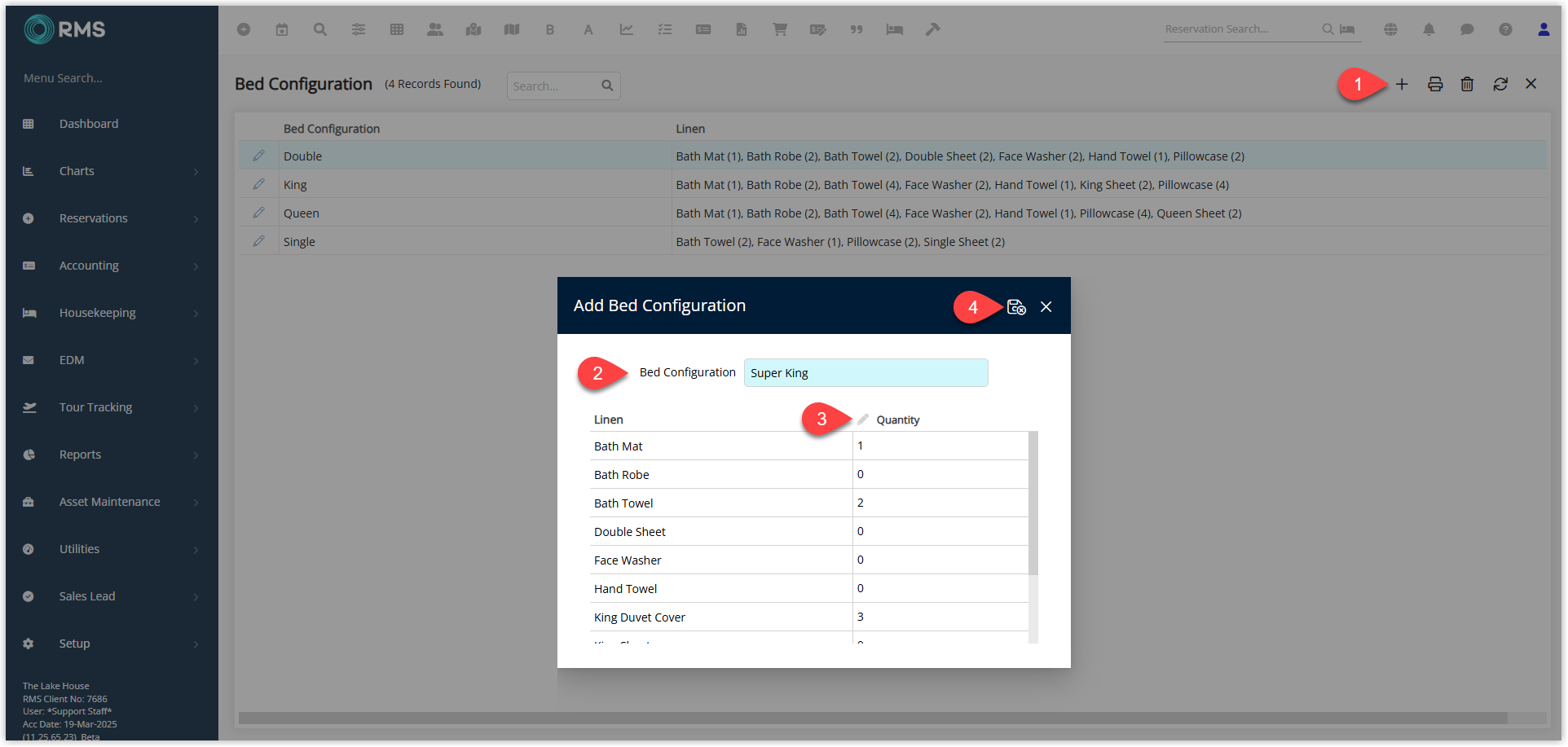Refresh the bed configuration list

[x=1500, y=84]
